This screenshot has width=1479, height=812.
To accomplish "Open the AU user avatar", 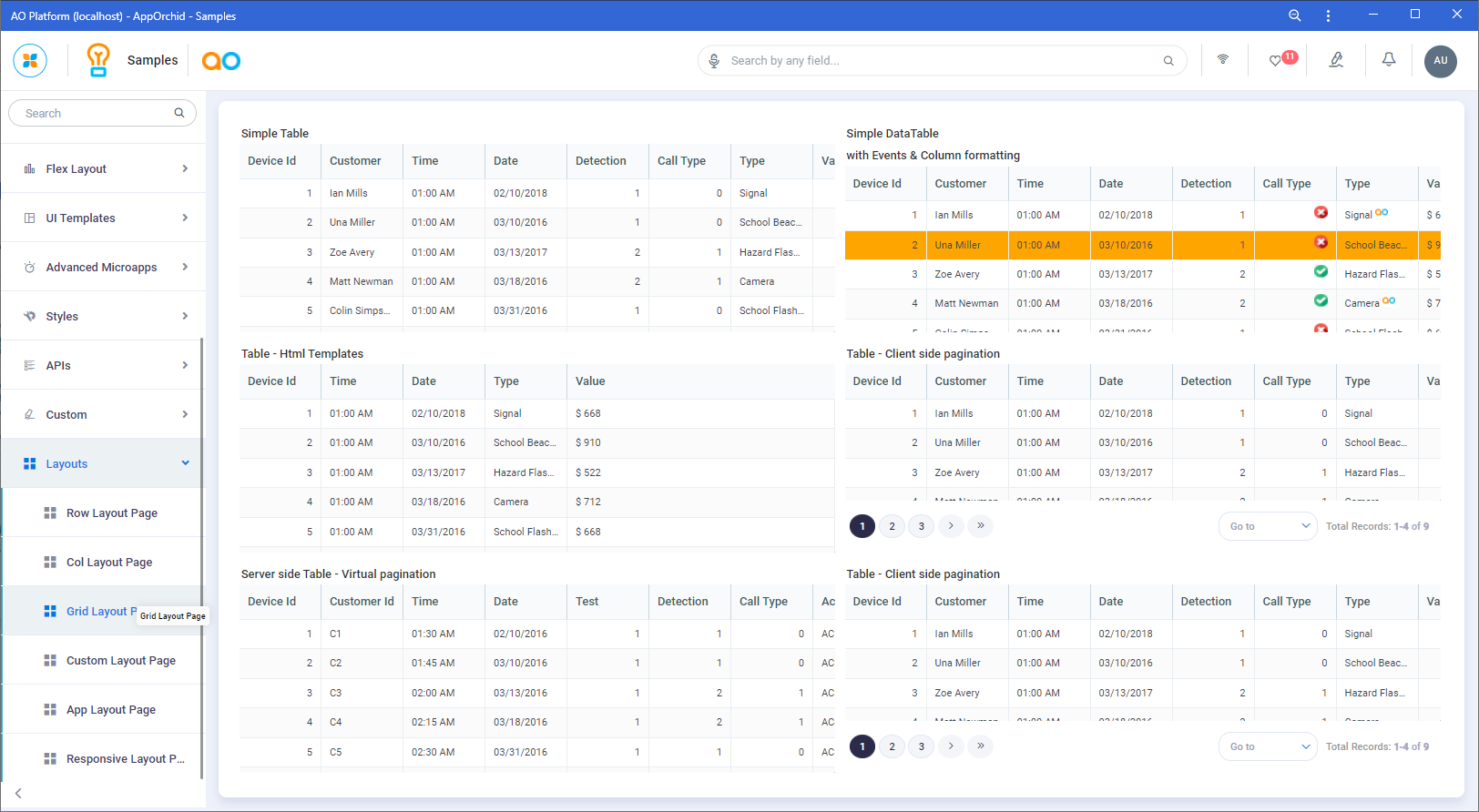I will click(1440, 61).
